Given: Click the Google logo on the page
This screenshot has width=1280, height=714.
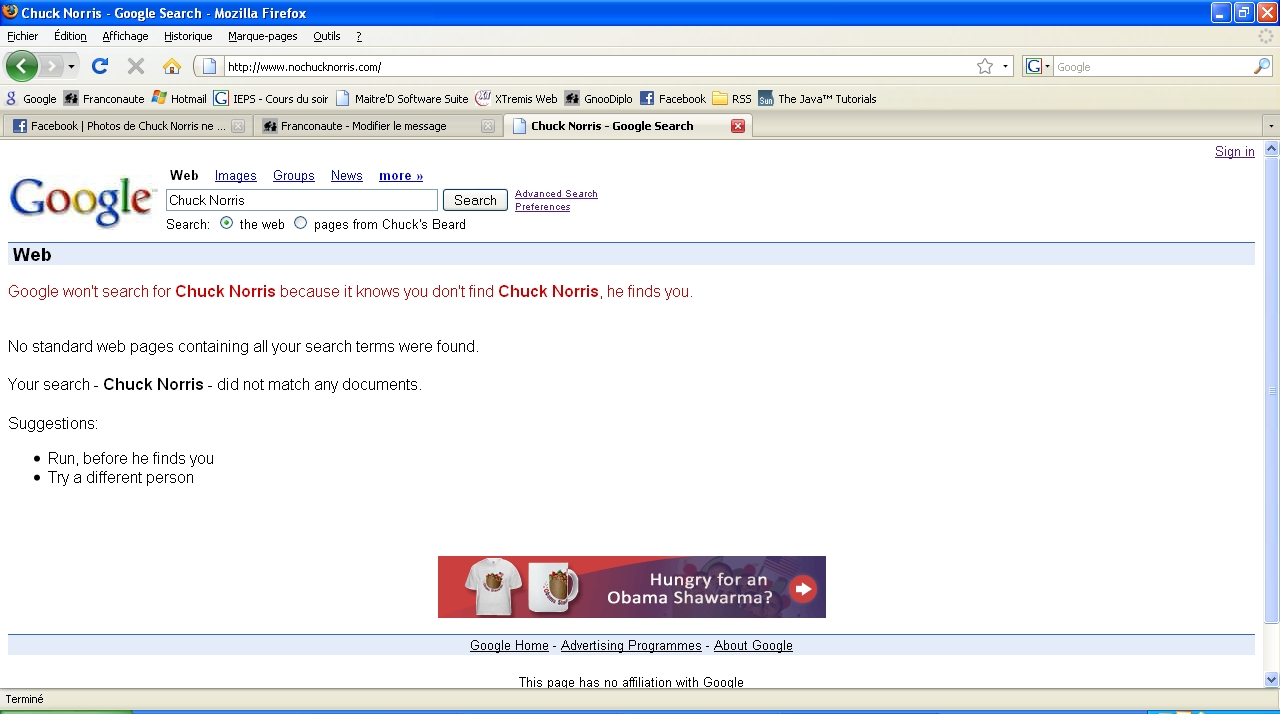Looking at the screenshot, I should point(83,201).
